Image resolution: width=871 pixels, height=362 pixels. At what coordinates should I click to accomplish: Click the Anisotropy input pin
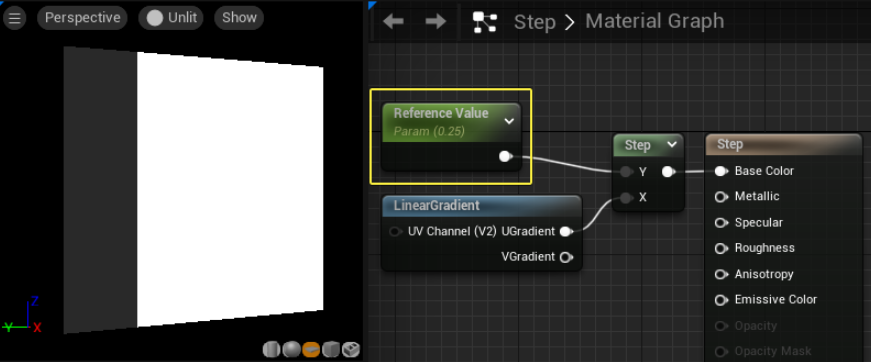pos(721,274)
